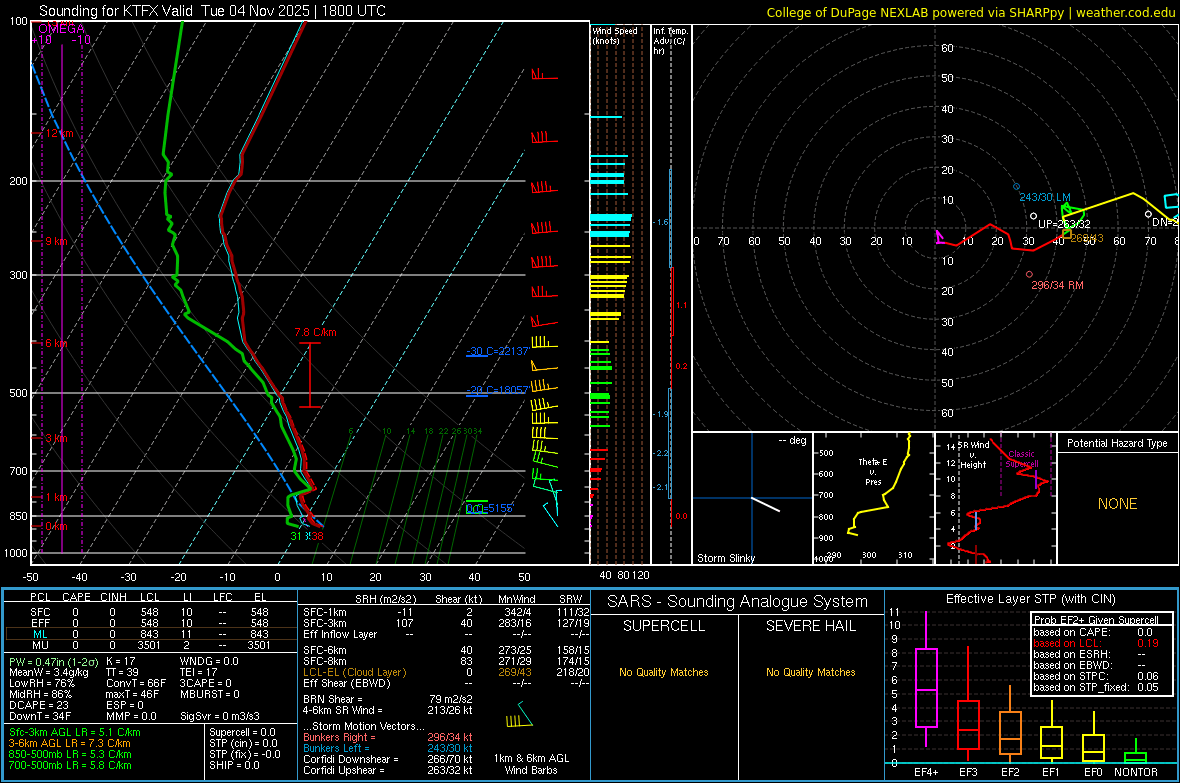This screenshot has width=1180, height=783.
Task: Click the 'WNDG = 0.0' value
Action: [x=209, y=662]
